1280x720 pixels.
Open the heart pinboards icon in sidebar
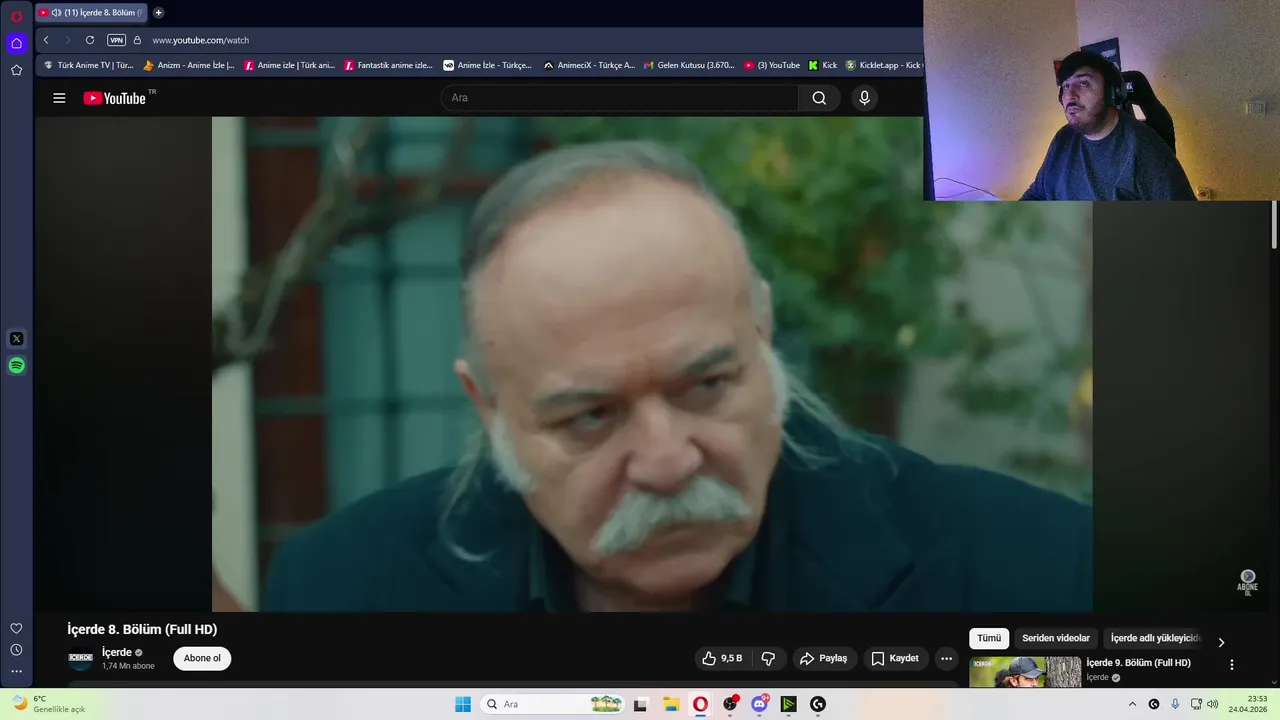(16, 628)
